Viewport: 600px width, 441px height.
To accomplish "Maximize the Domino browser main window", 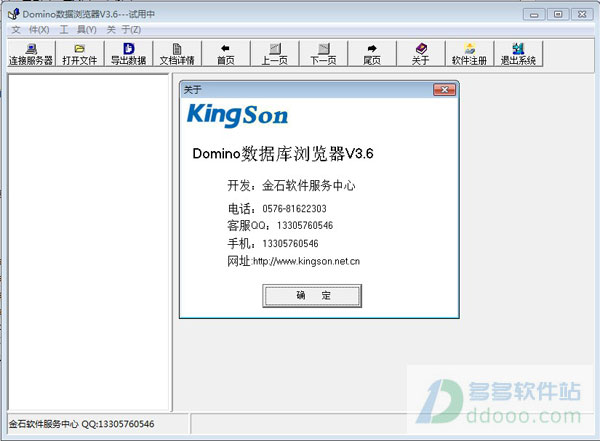I will (x=558, y=15).
